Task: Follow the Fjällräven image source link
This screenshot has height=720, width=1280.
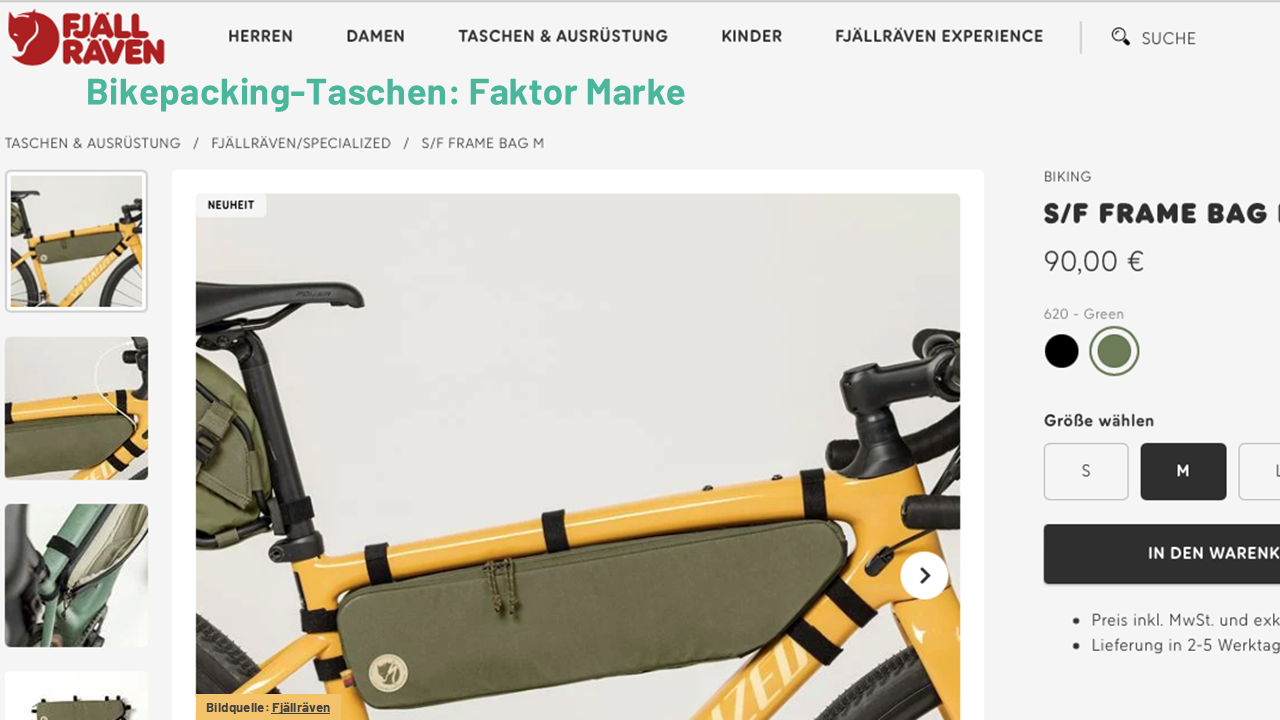Action: click(301, 707)
